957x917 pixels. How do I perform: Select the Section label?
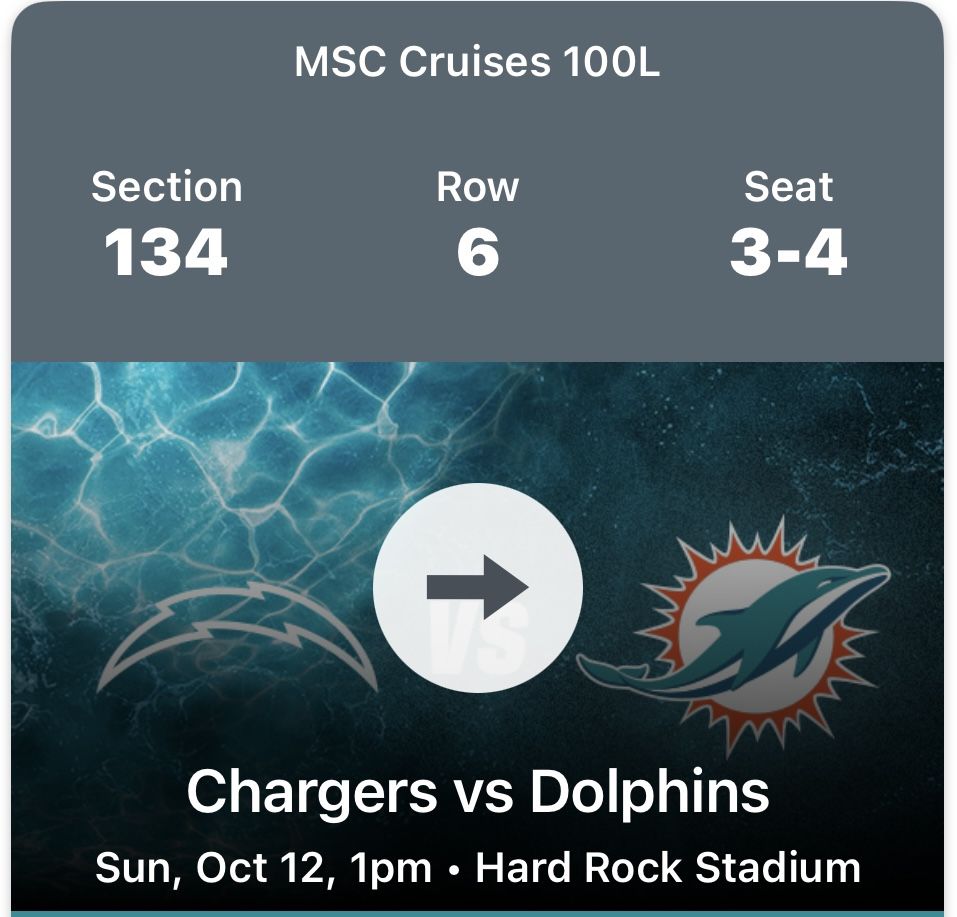tap(166, 187)
